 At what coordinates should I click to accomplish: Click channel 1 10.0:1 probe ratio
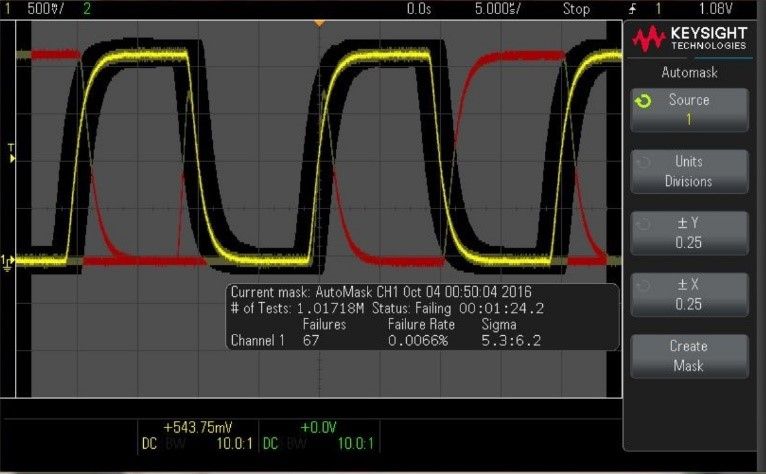[x=234, y=444]
